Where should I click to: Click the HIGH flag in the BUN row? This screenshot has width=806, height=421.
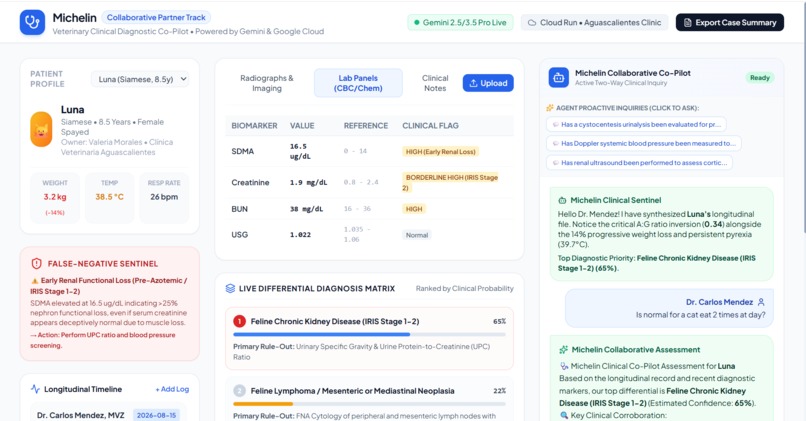pos(414,209)
